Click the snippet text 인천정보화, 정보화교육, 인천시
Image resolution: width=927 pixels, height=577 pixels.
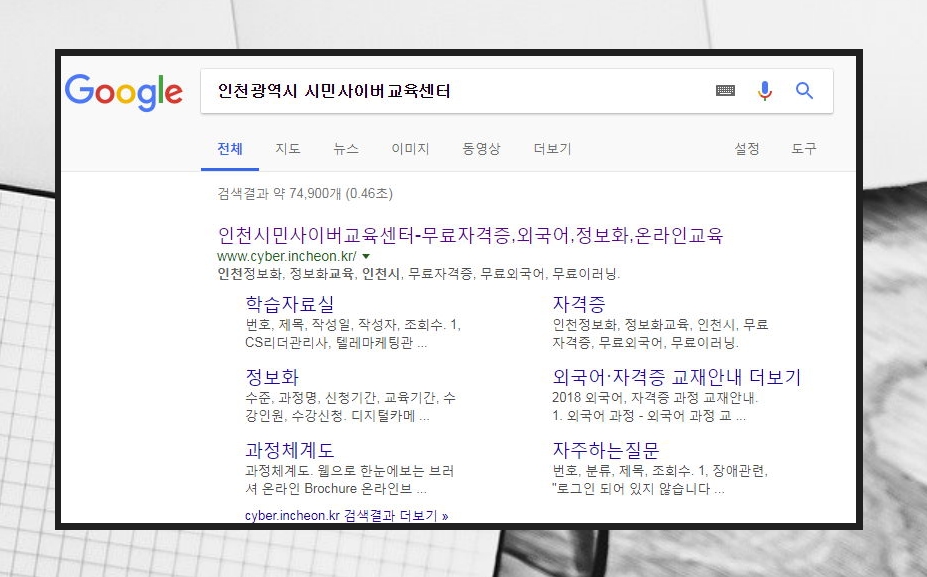tap(419, 274)
